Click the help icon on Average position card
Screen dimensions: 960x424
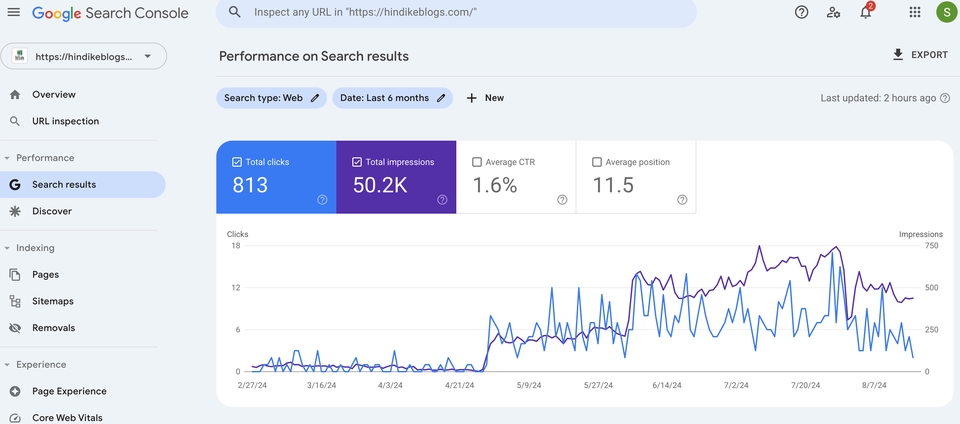[x=682, y=200]
